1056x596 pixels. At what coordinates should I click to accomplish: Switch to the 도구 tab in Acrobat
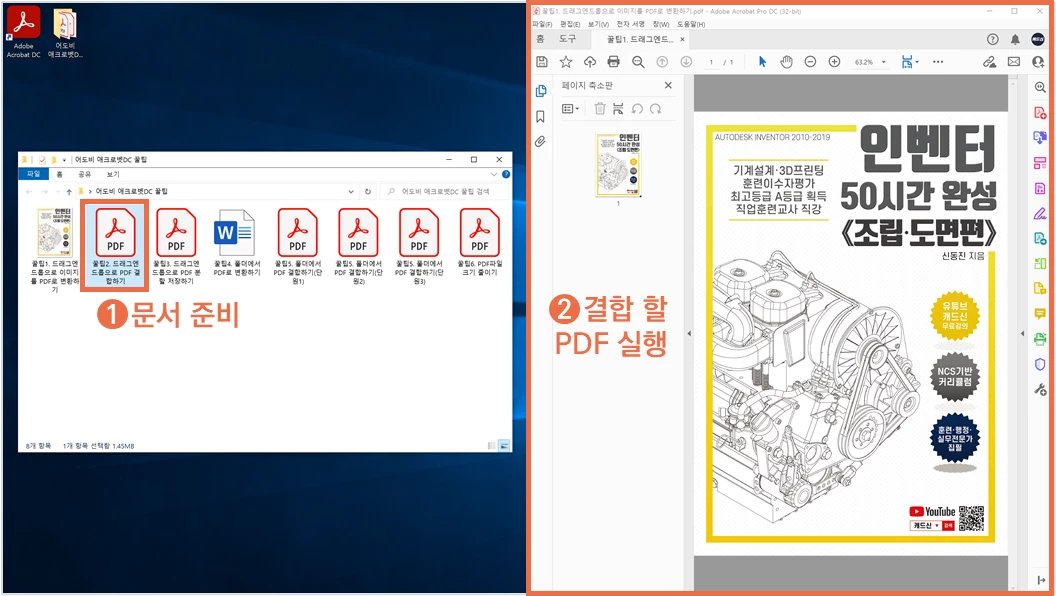[568, 39]
